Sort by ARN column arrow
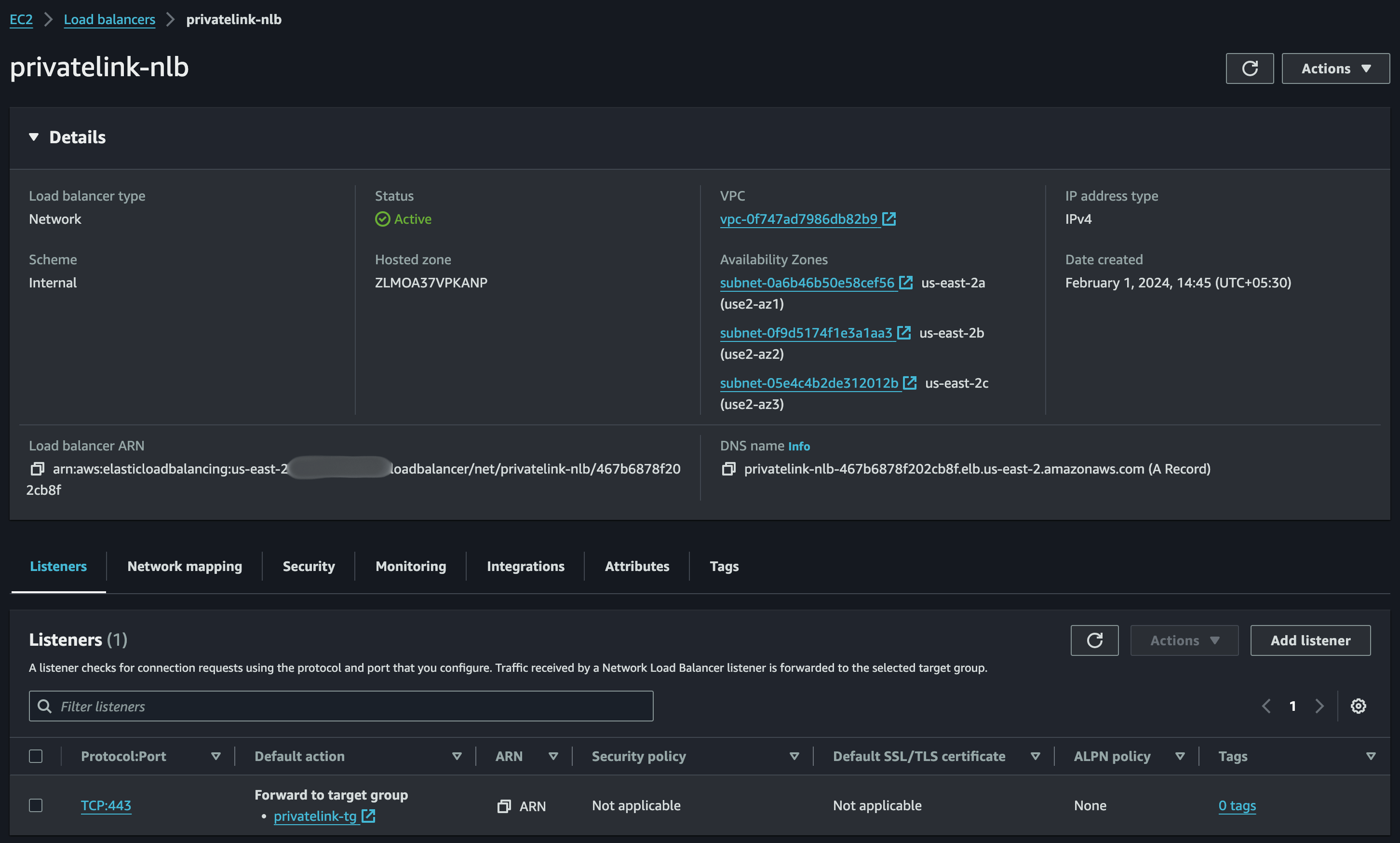Viewport: 1400px width, 843px height. click(x=553, y=756)
